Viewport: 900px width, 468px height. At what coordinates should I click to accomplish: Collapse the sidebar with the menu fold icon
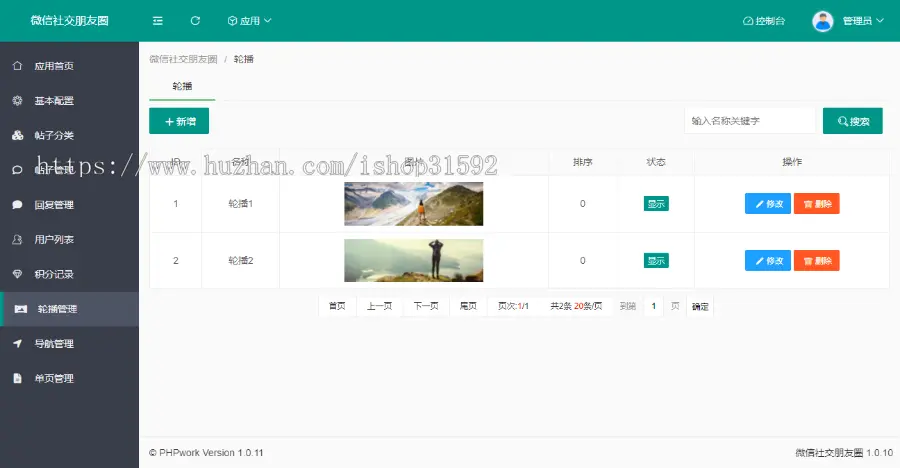pos(157,21)
